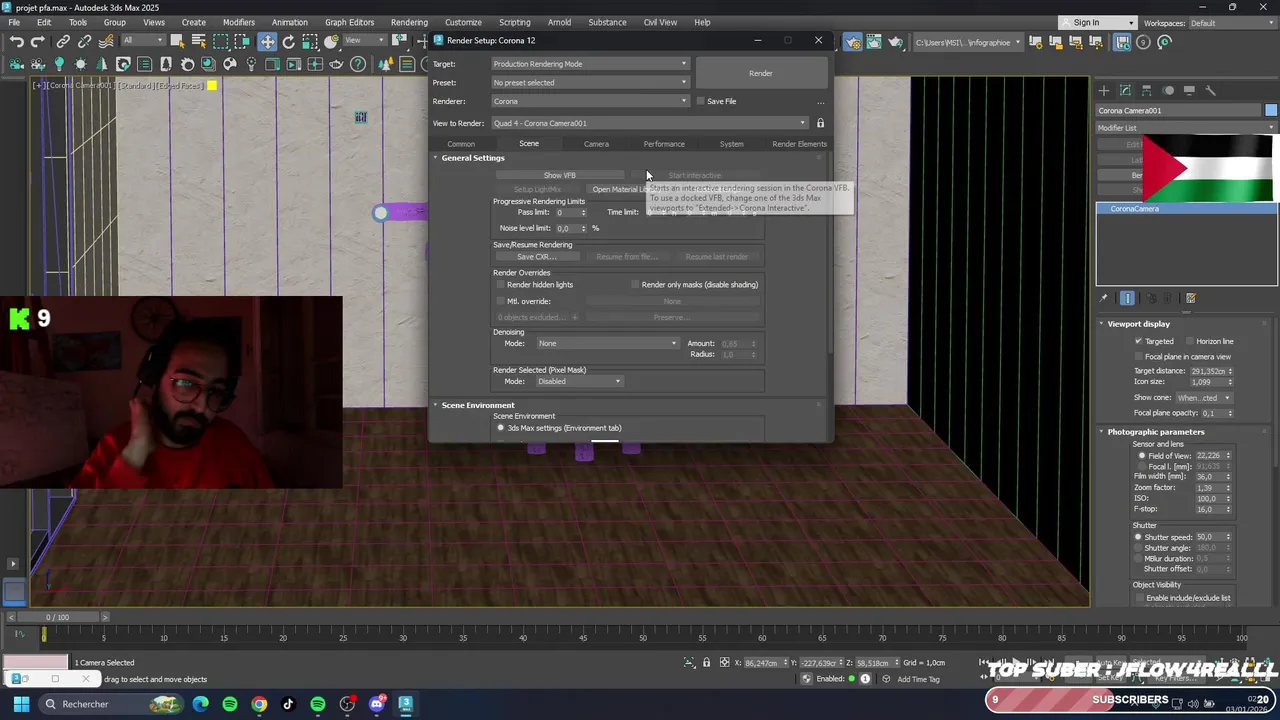Screen dimensions: 1280x720
Task: Open the Create panel plus icon
Action: point(1104,91)
